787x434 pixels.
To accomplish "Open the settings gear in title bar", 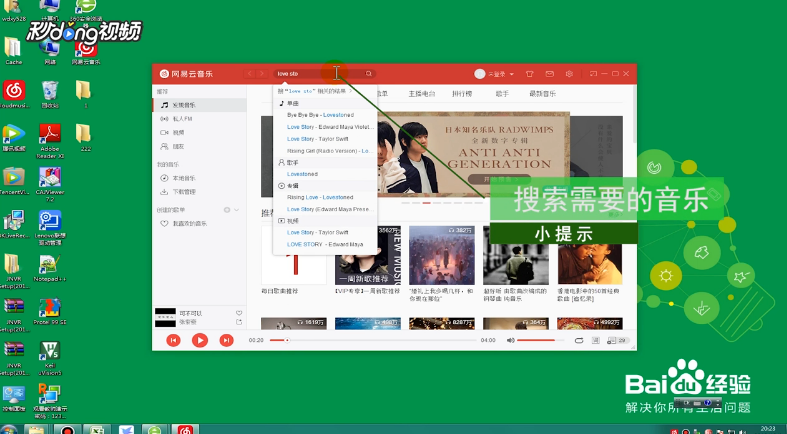I will (x=569, y=74).
